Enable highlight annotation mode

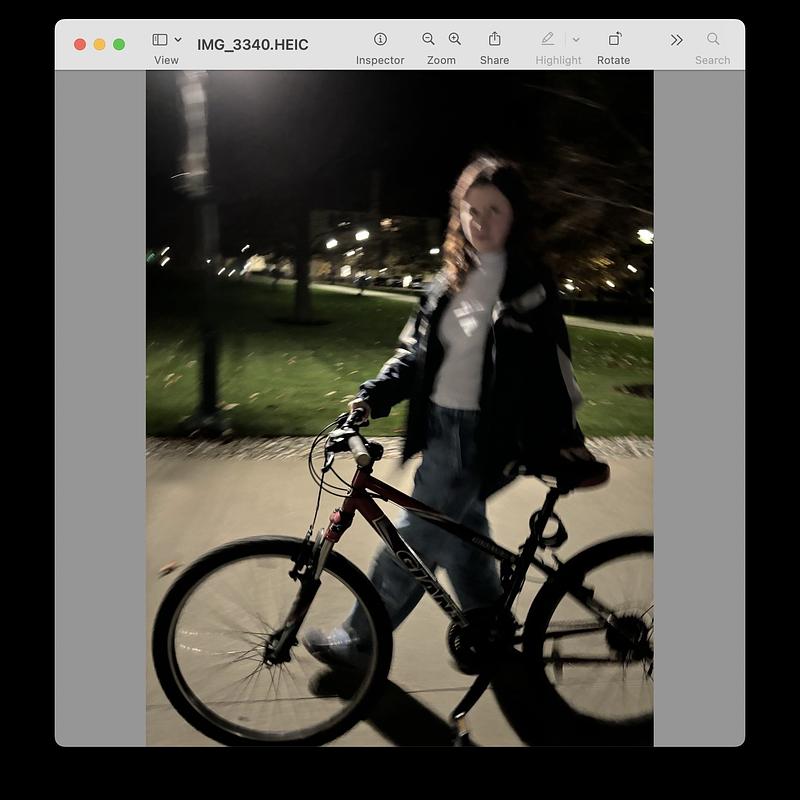pyautogui.click(x=548, y=40)
